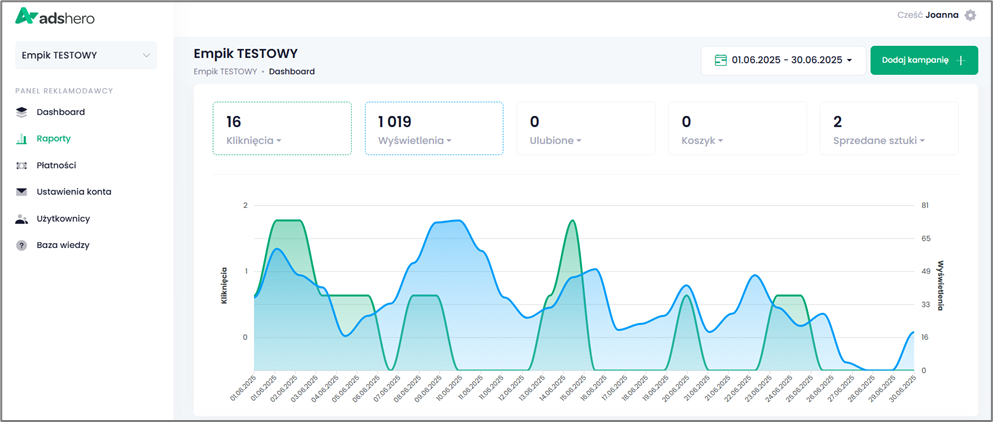Click the Ustawienia konta envelope icon
The image size is (993, 422).
tap(22, 192)
